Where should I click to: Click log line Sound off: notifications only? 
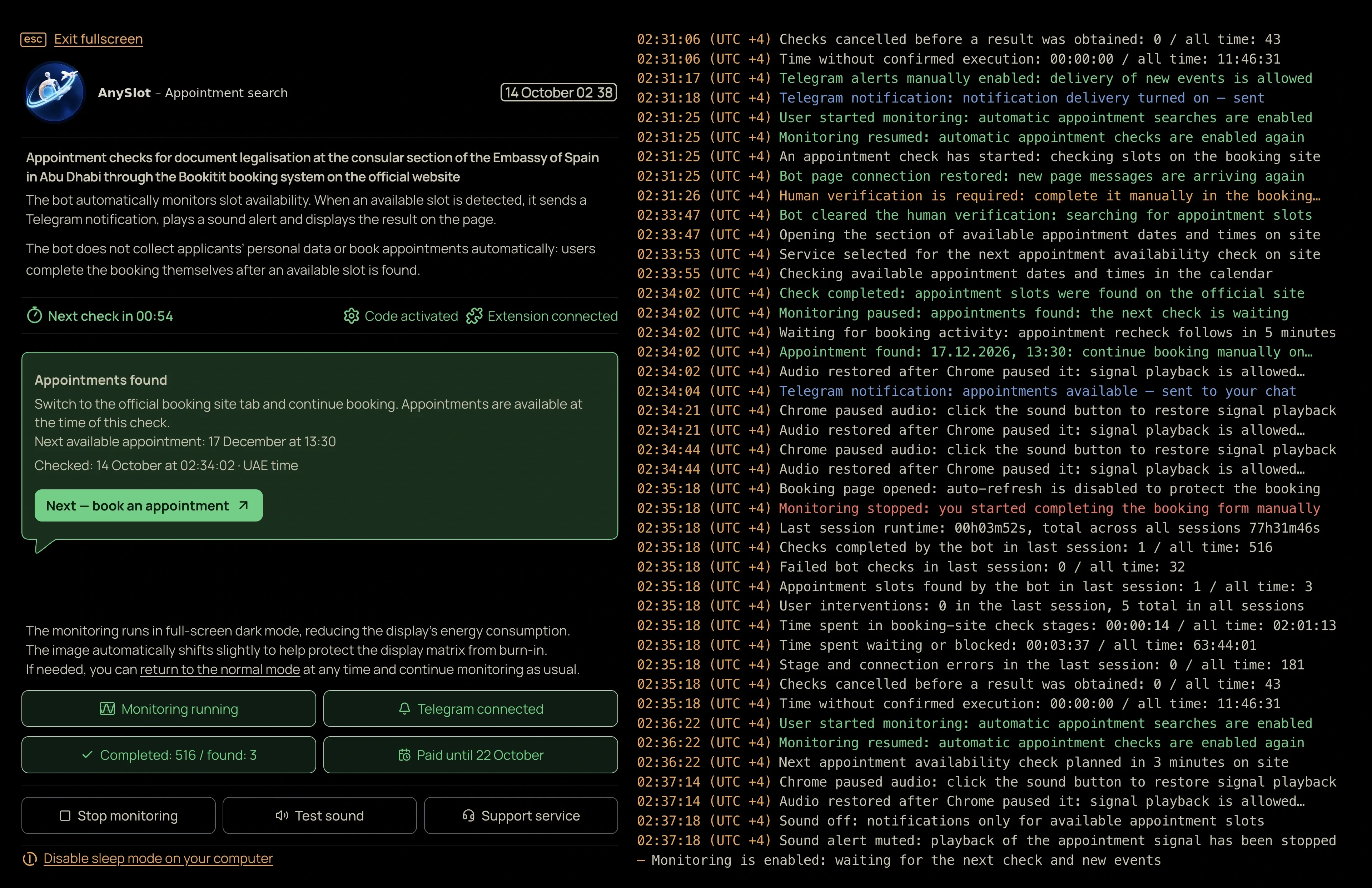(950, 820)
